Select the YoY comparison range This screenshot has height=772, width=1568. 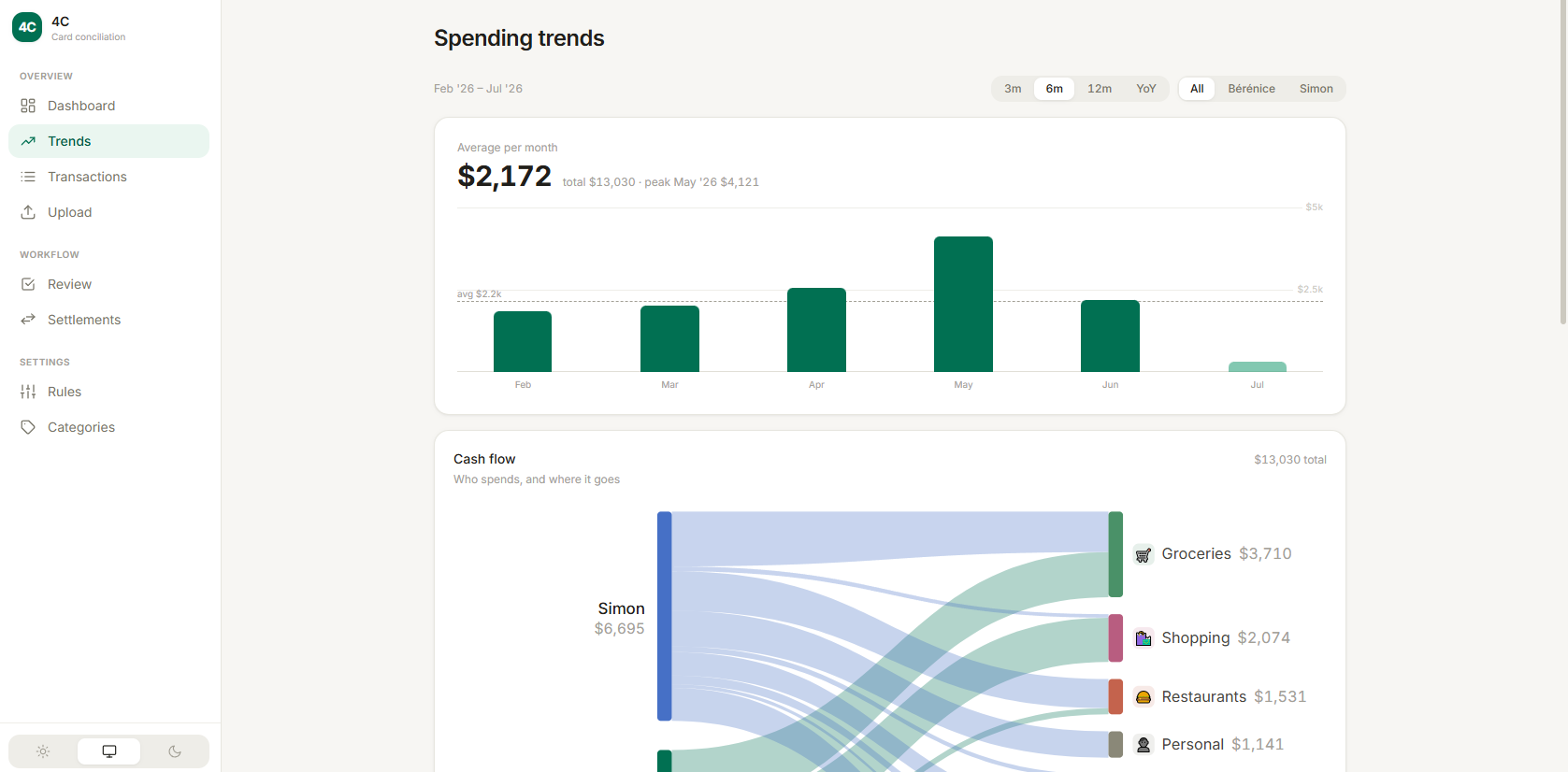(1146, 89)
